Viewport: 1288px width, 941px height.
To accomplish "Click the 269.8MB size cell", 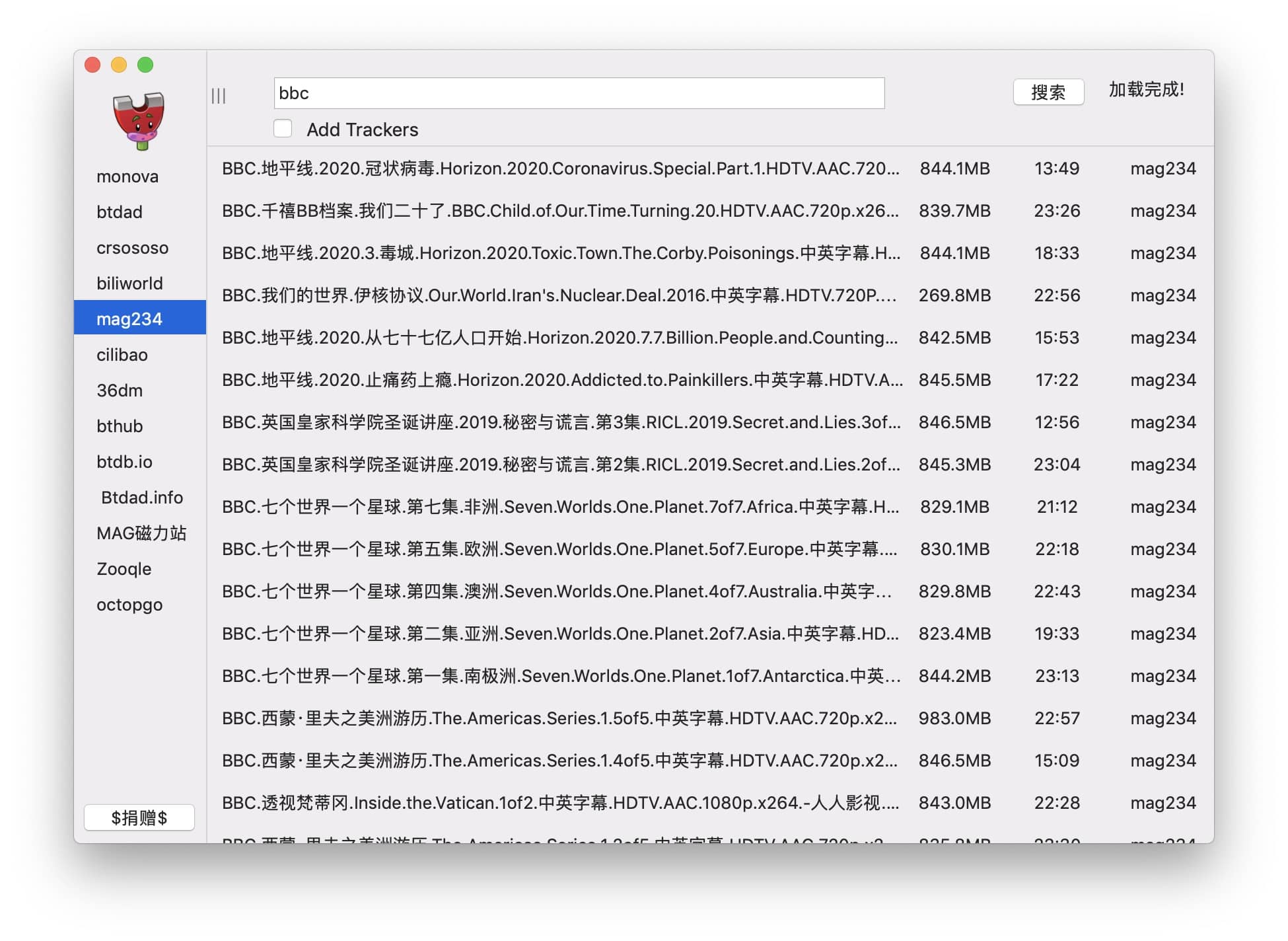I will coord(954,295).
